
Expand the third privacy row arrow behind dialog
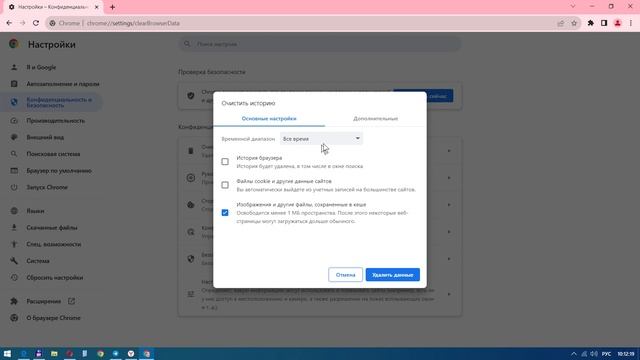click(x=449, y=205)
